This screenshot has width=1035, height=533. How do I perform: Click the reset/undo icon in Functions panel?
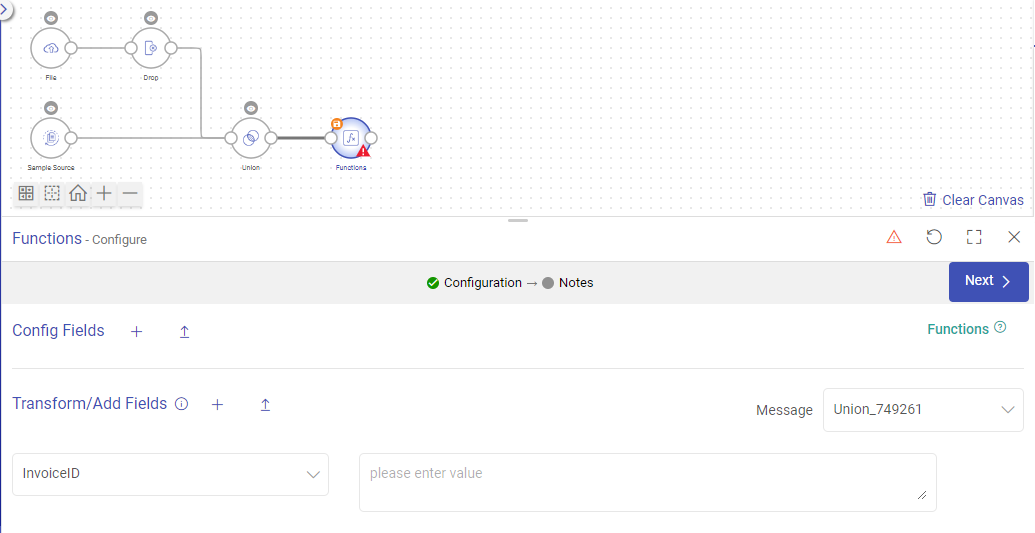coord(934,237)
